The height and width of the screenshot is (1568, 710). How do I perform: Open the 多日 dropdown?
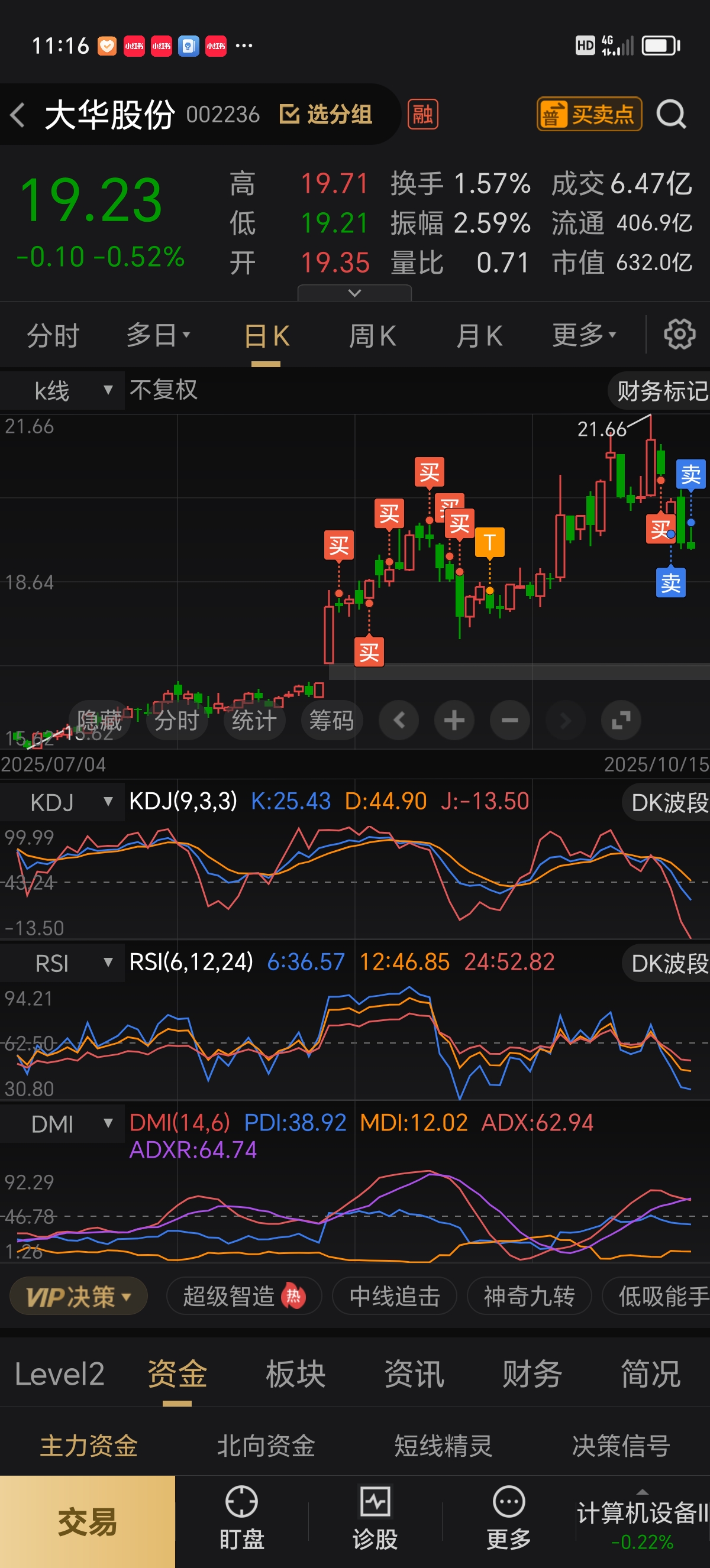click(x=159, y=335)
